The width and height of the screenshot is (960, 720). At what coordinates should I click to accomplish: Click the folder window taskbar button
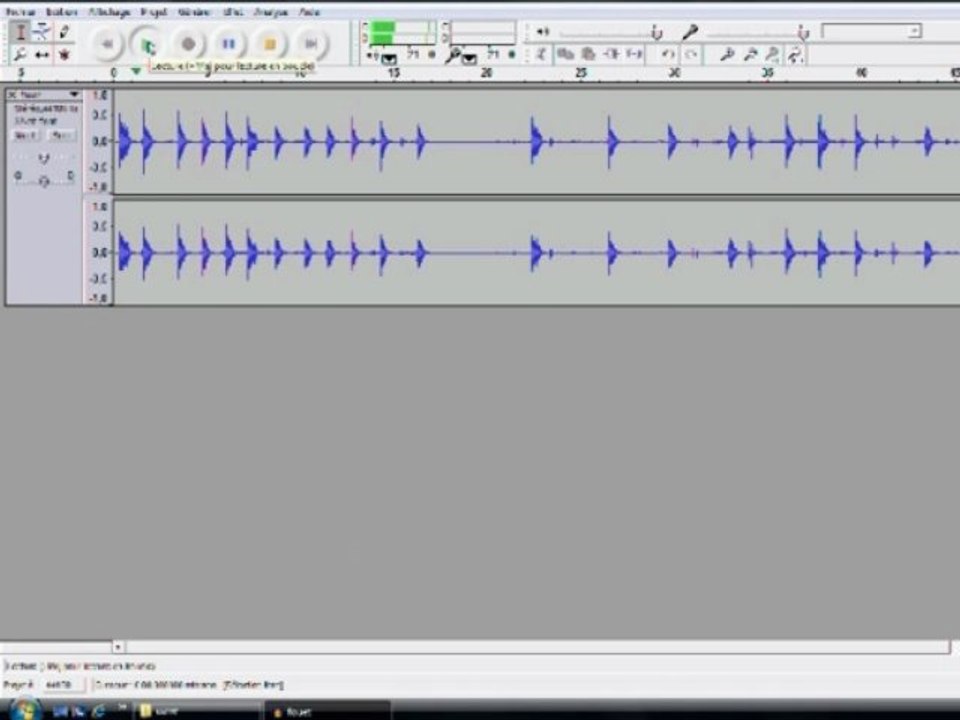[196, 711]
